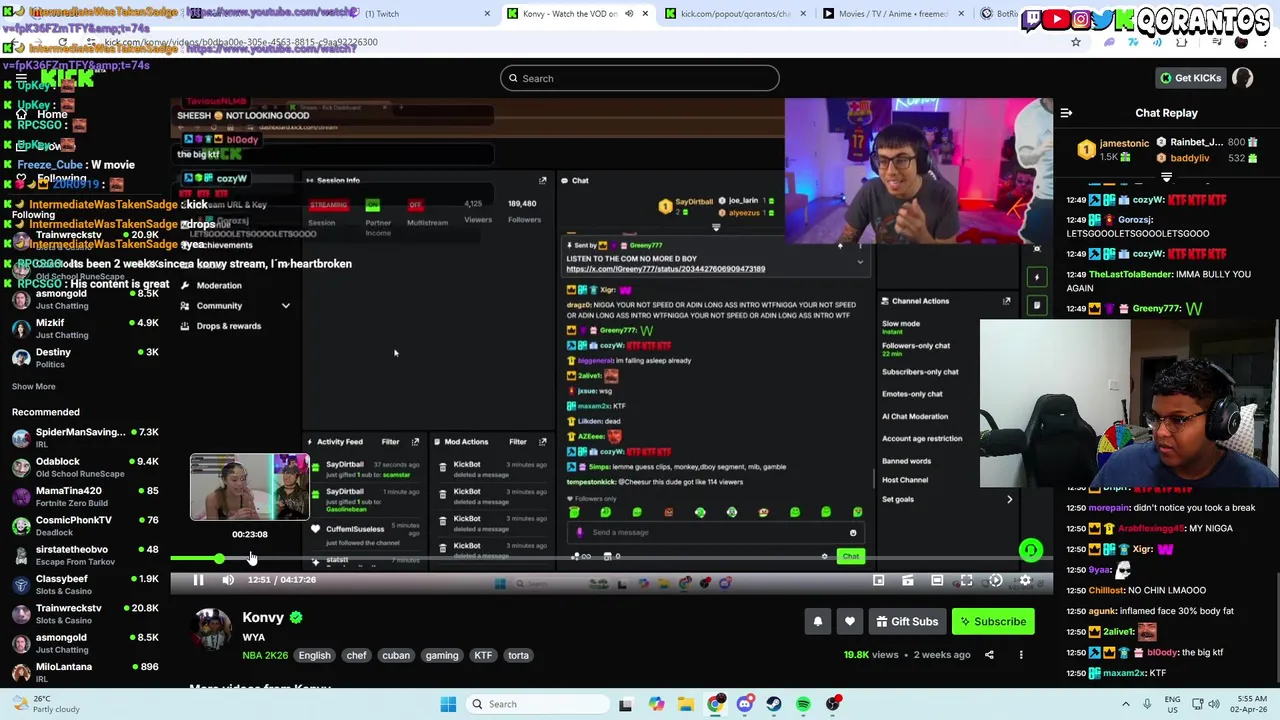Open SpiderManSaving recommended channel
The height and width of the screenshot is (720, 1280).
tap(85, 438)
